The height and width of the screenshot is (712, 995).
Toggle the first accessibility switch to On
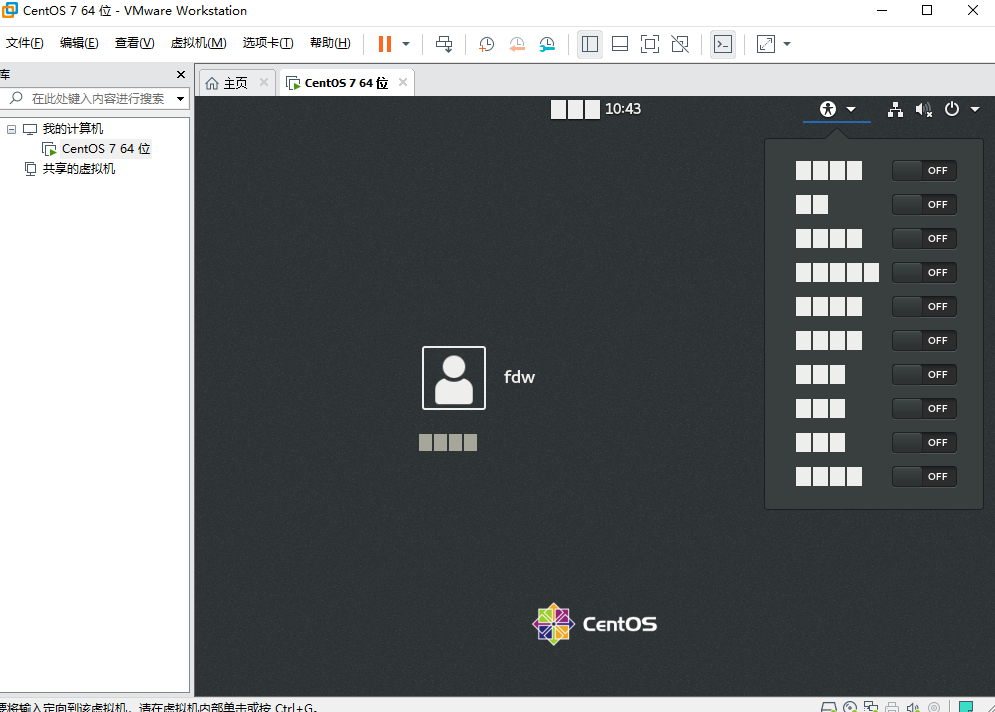923,170
